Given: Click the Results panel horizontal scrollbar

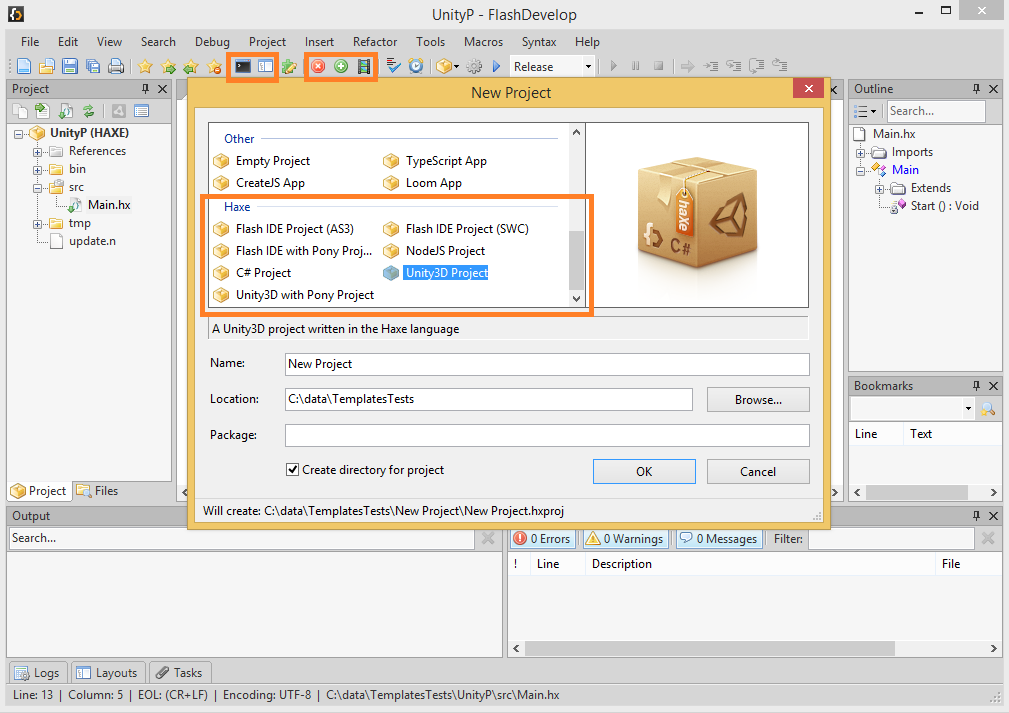Looking at the screenshot, I should point(710,648).
